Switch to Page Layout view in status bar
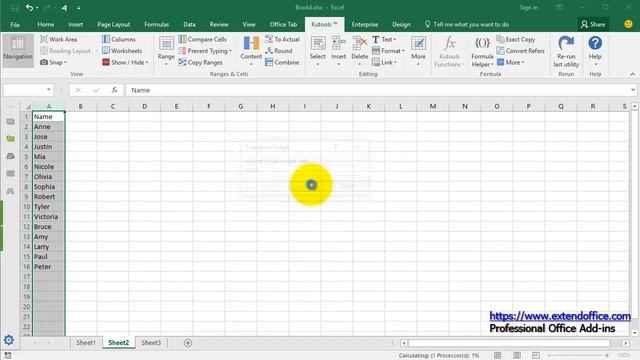 [x=517, y=356]
